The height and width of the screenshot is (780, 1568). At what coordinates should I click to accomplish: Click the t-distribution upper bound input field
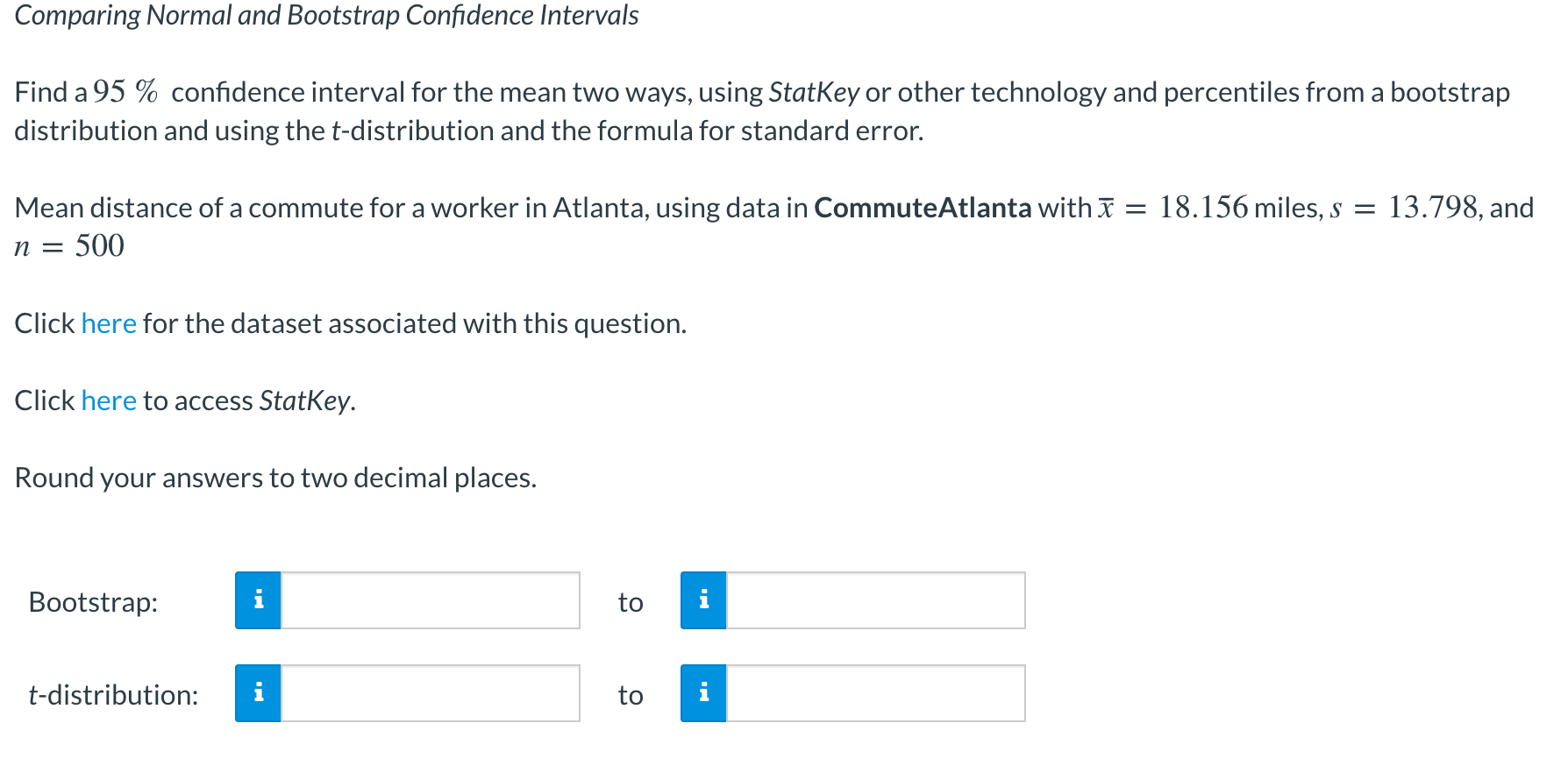coord(875,694)
